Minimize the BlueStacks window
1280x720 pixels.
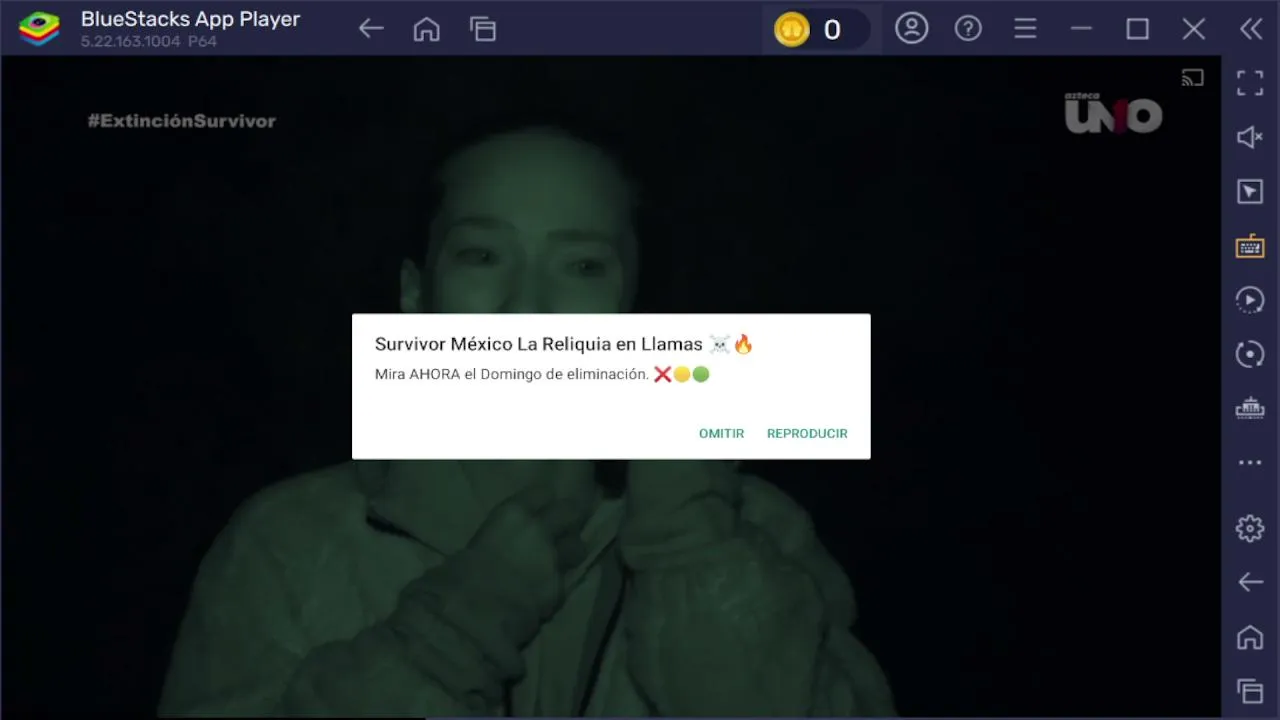(1081, 29)
